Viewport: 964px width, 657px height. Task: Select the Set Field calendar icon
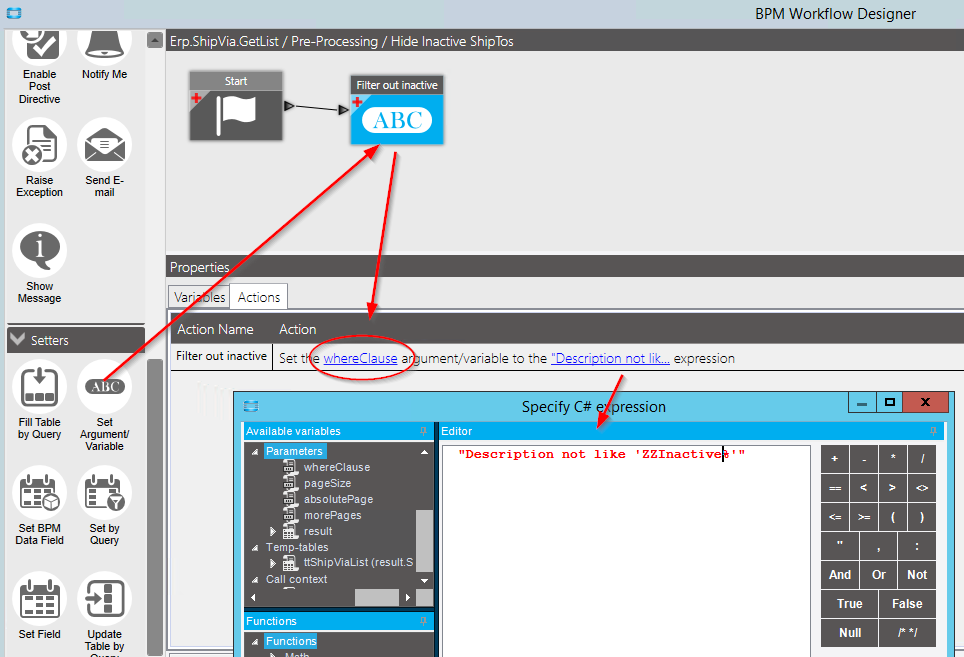[39, 599]
